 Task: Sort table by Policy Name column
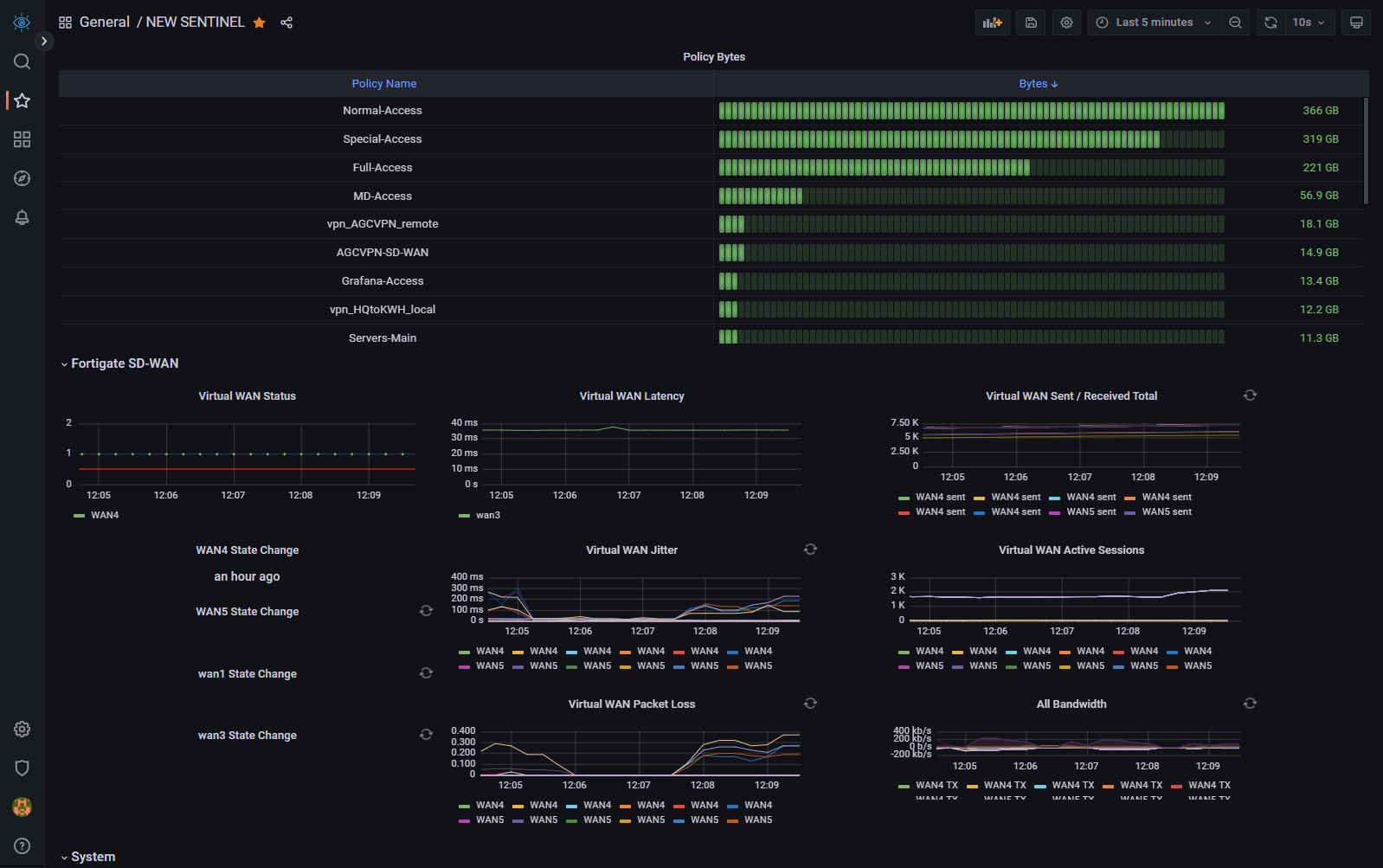pyautogui.click(x=383, y=84)
